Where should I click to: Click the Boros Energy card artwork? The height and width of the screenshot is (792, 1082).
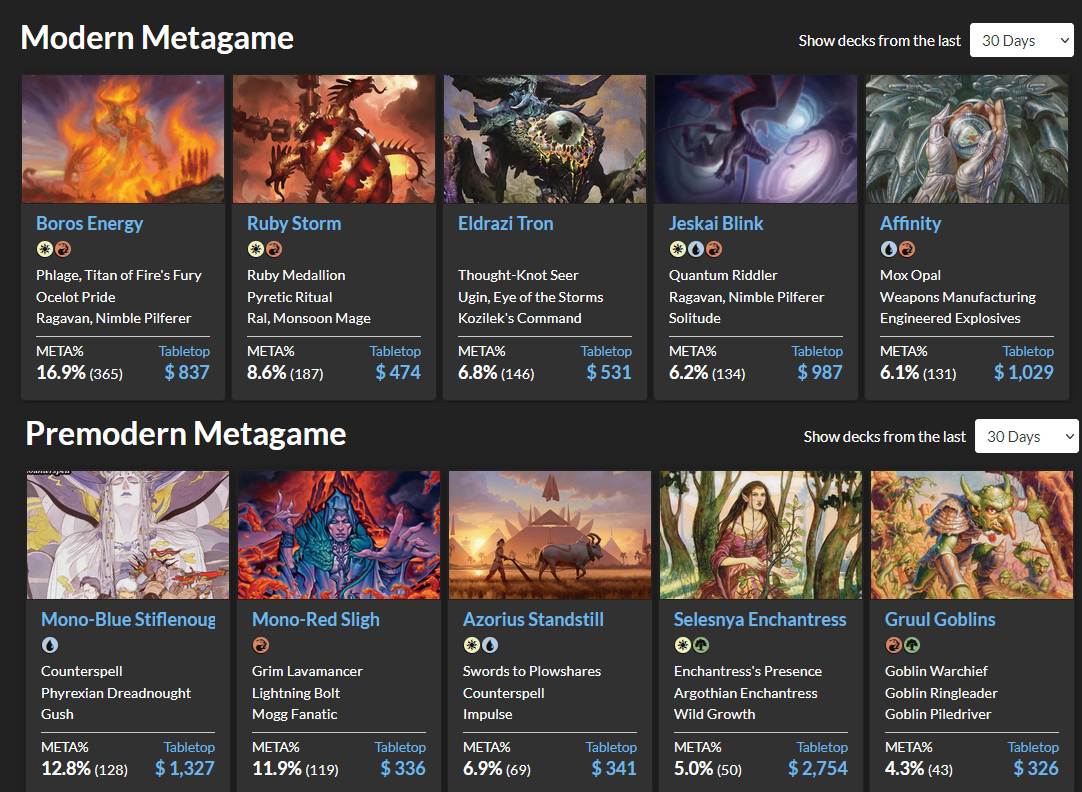coord(123,139)
